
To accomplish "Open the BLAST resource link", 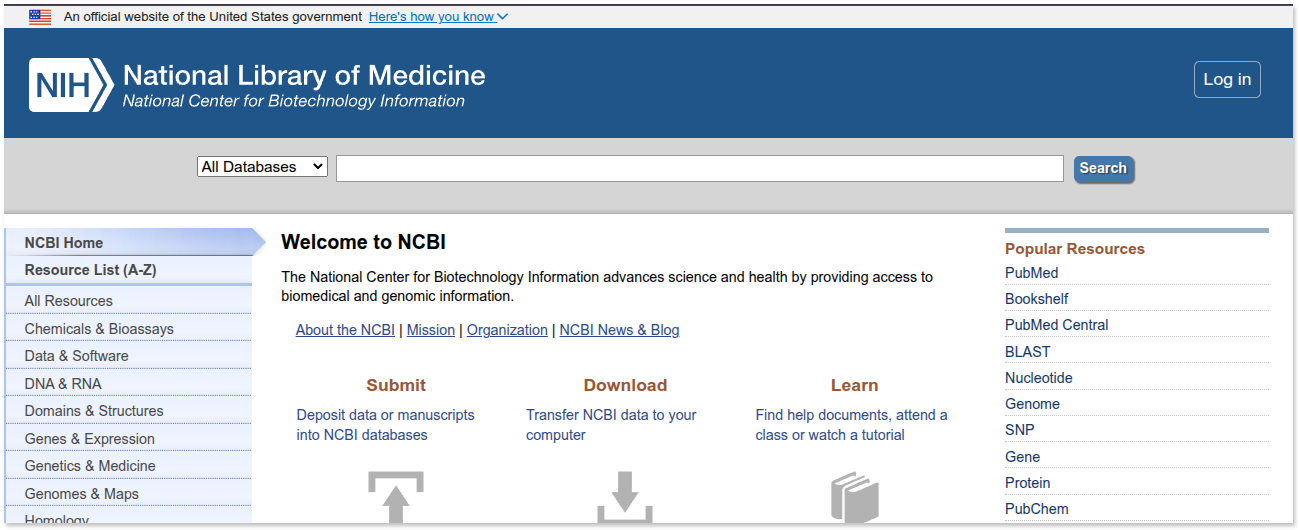I will pyautogui.click(x=1027, y=352).
